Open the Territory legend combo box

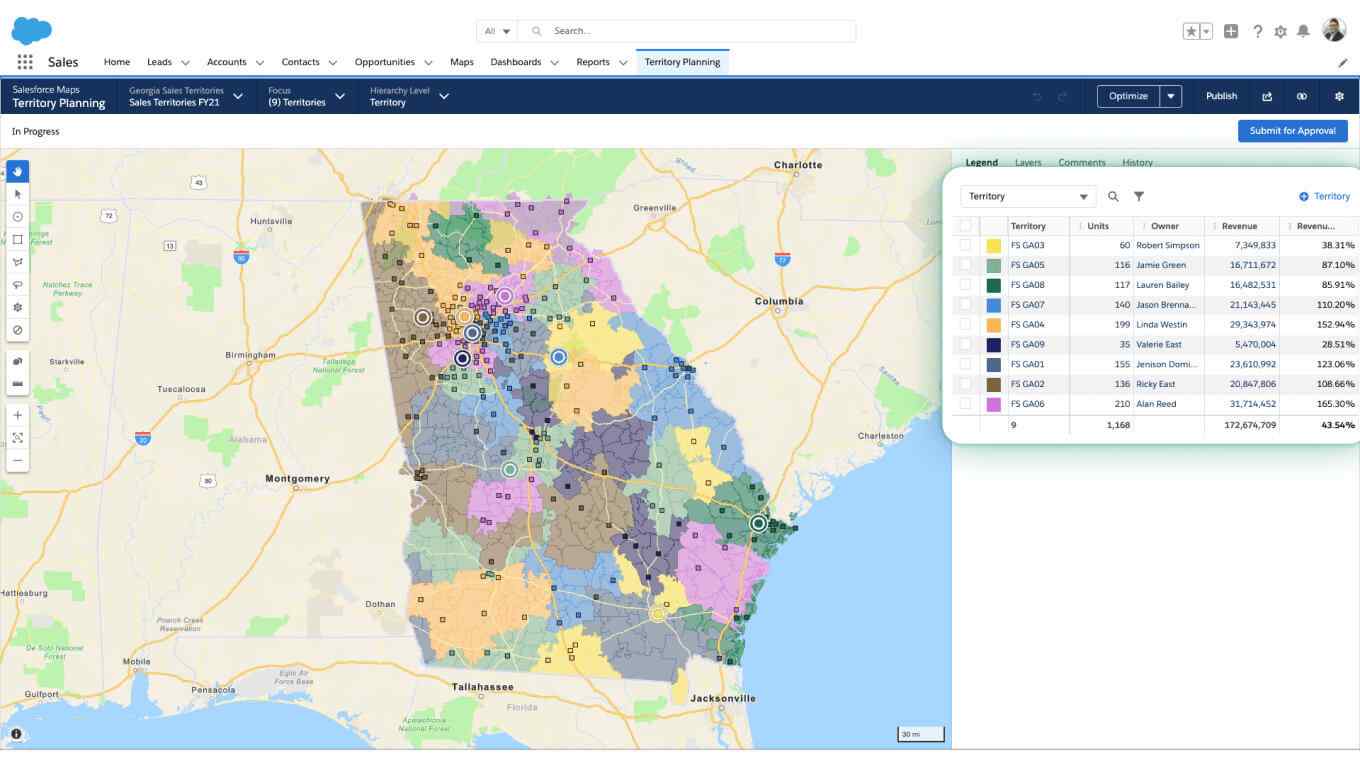(1029, 197)
